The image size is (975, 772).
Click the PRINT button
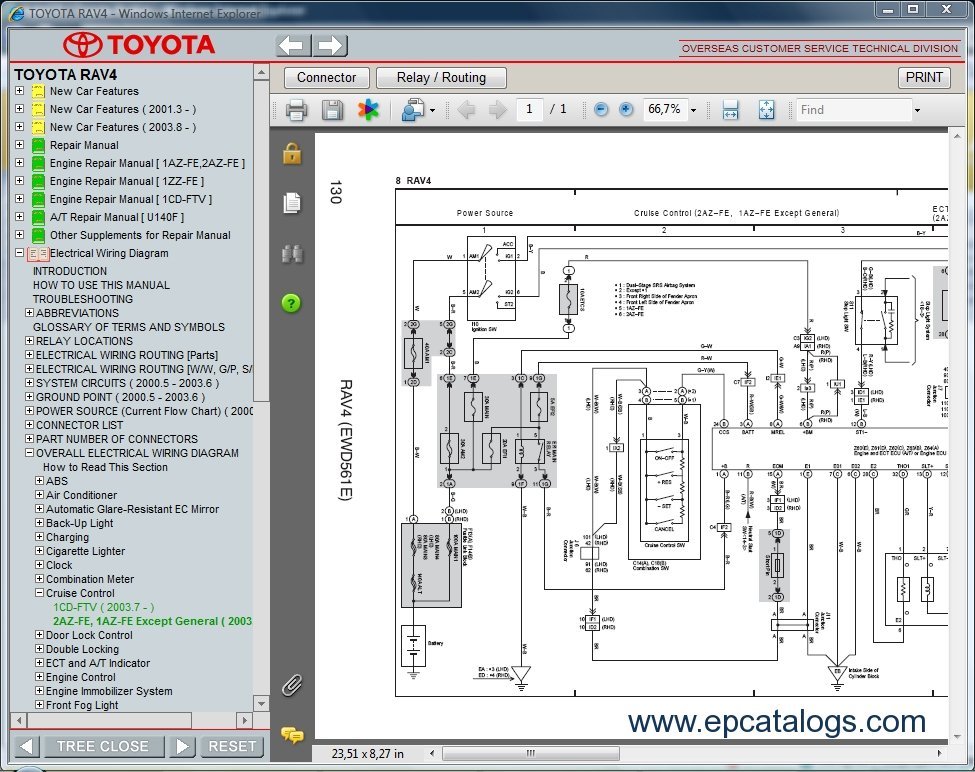click(924, 77)
